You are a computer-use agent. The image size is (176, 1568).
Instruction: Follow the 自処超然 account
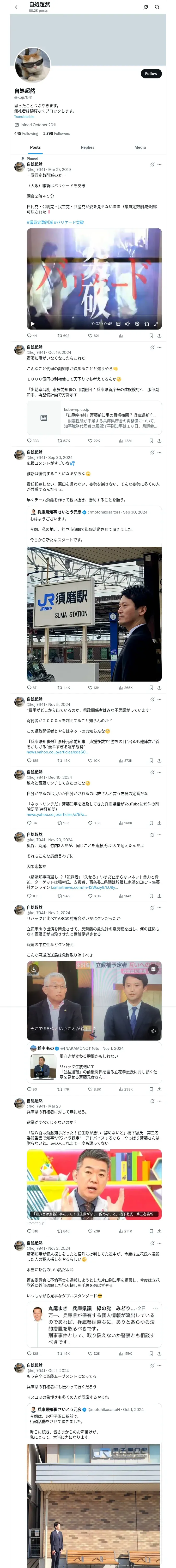[x=150, y=74]
